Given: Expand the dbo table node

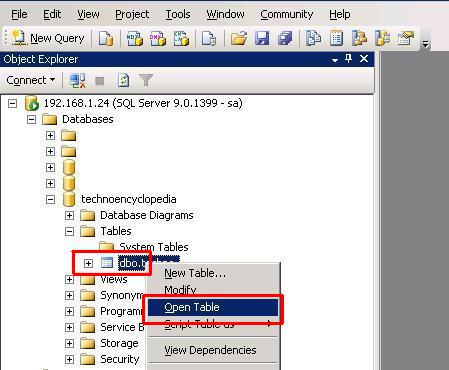Looking at the screenshot, I should point(88,263).
